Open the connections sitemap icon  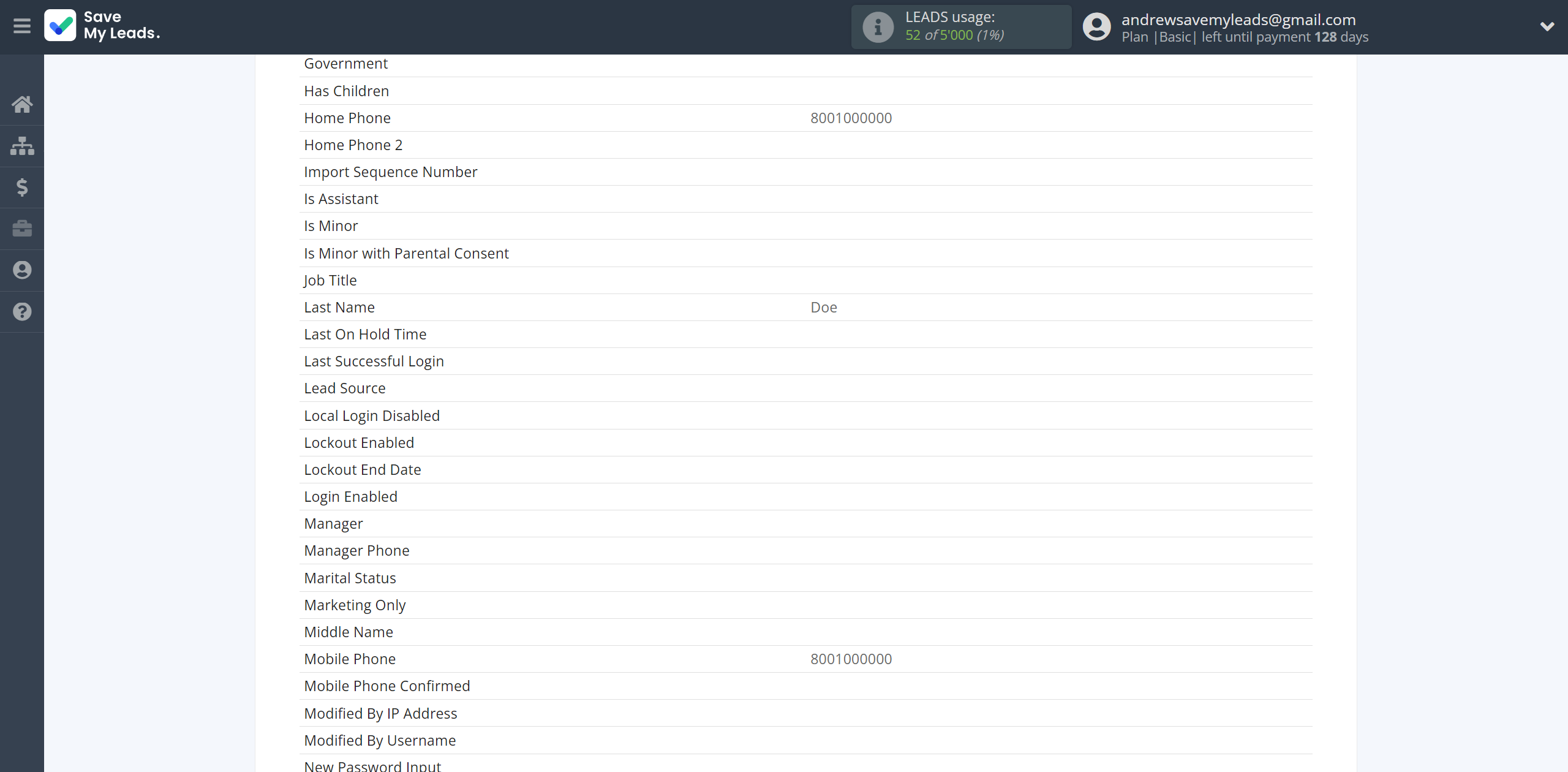click(x=22, y=146)
